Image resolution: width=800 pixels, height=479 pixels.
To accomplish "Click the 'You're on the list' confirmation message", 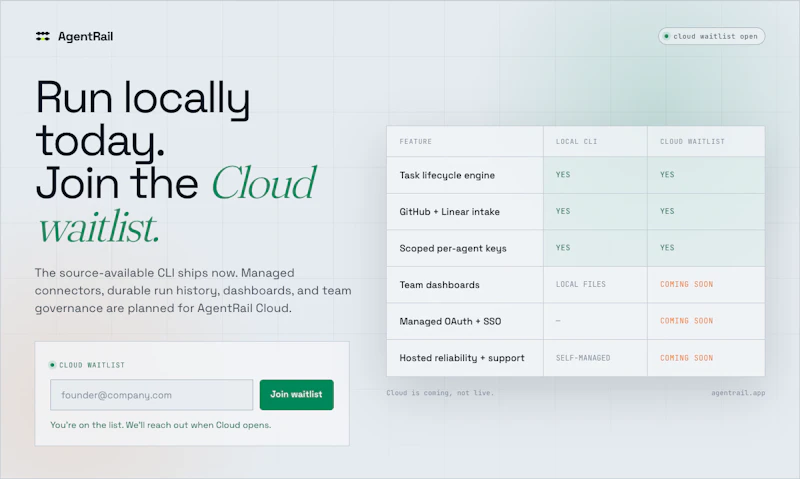I will pyautogui.click(x=161, y=425).
